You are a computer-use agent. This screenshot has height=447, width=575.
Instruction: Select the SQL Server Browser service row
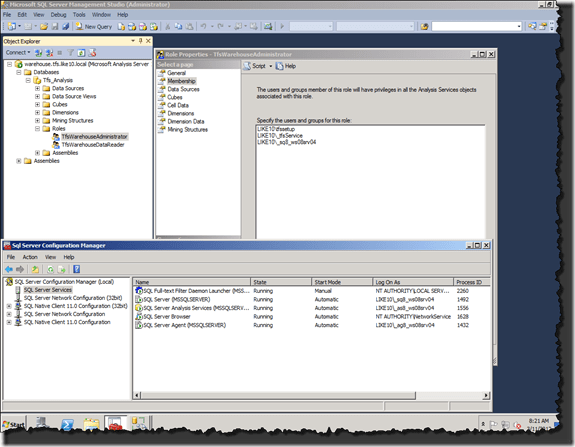tap(312, 316)
